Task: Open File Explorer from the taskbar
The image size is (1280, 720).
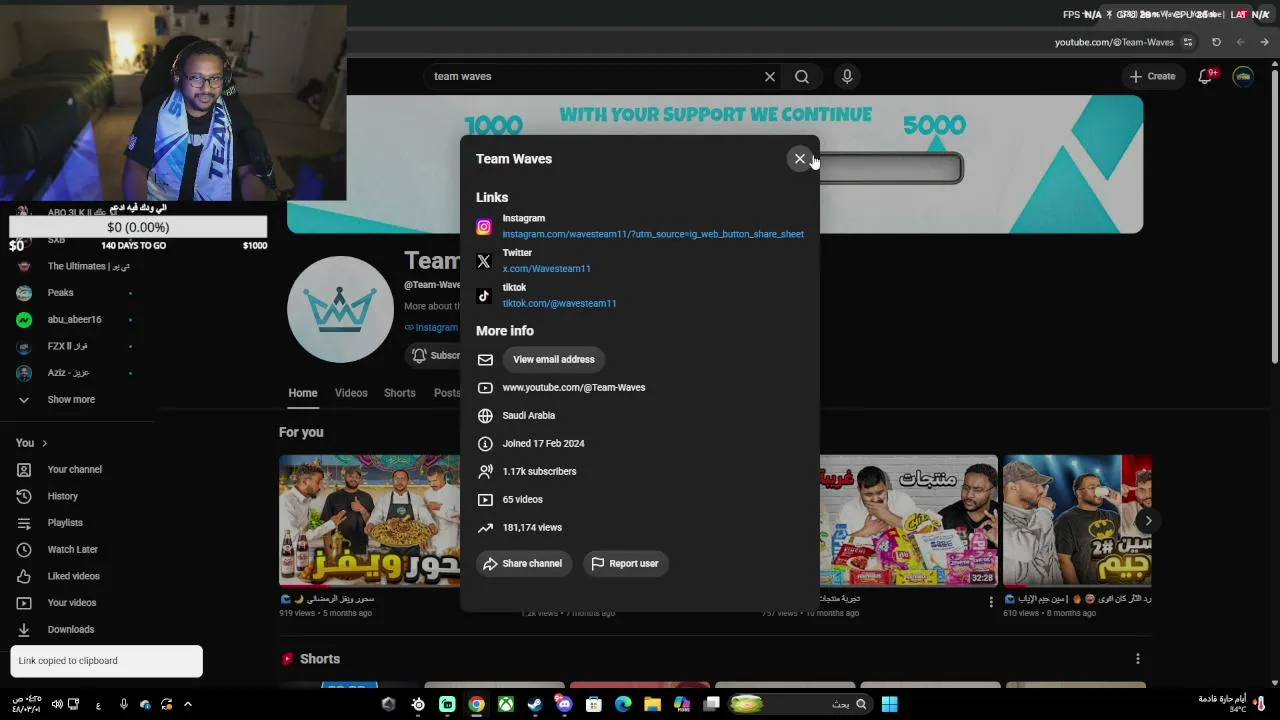Action: click(652, 704)
